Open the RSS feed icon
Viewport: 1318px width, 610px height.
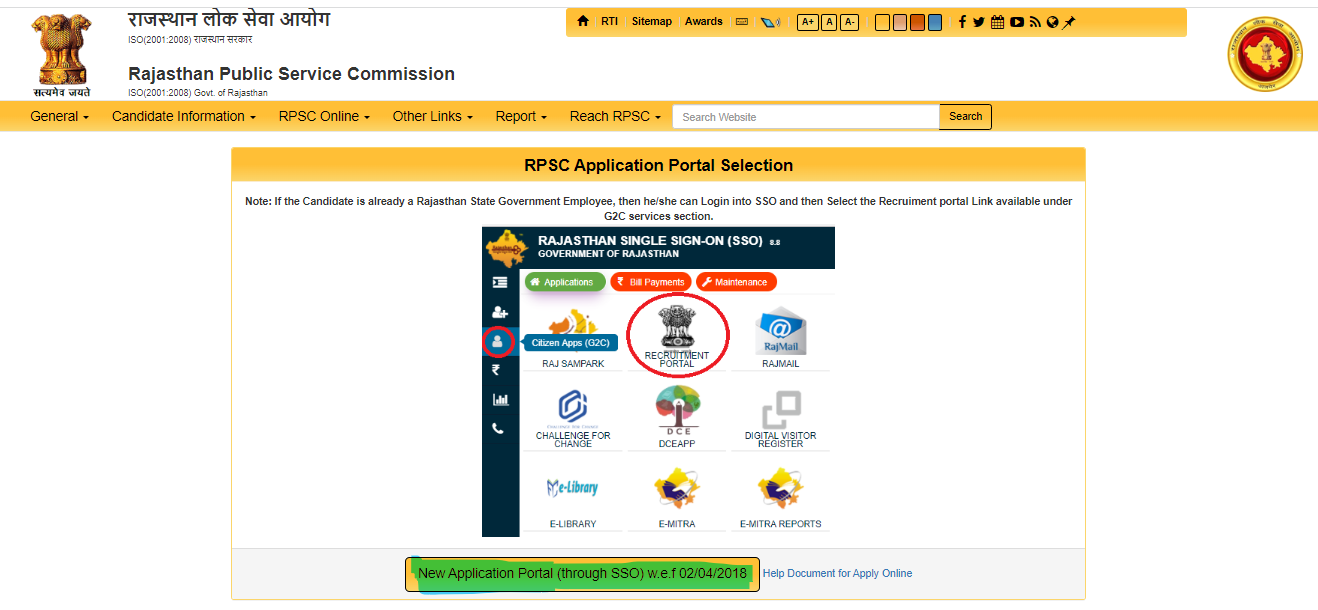coord(1035,22)
